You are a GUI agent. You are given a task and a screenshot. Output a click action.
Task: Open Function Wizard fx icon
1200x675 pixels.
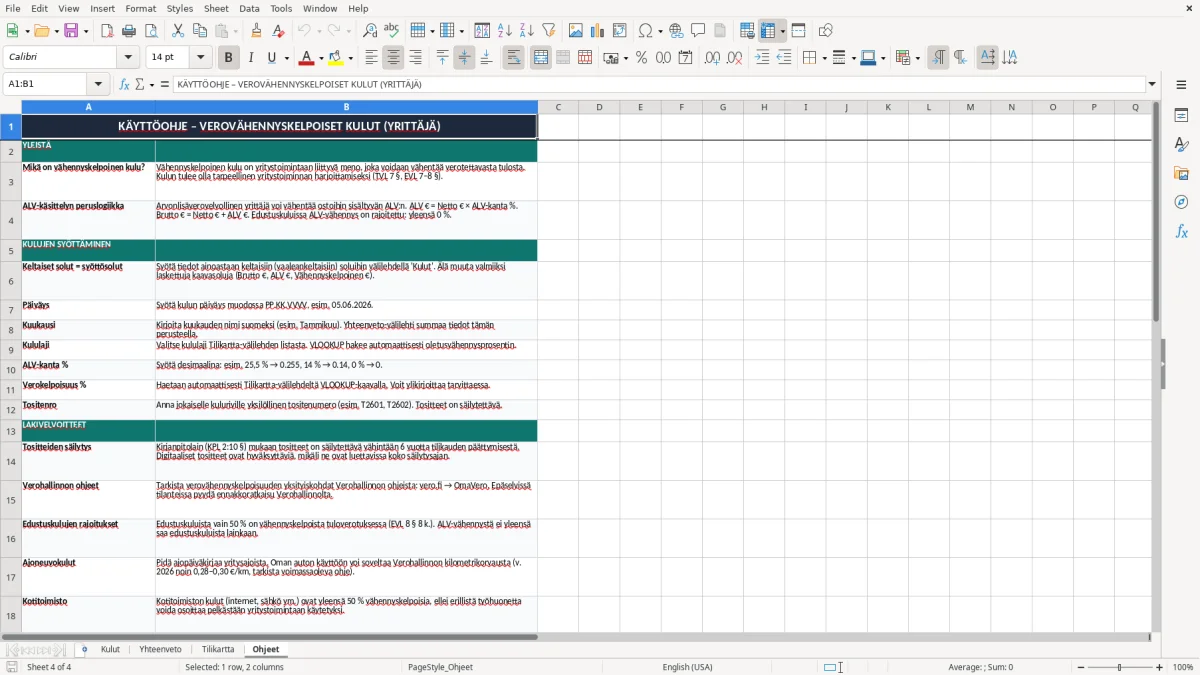click(125, 84)
